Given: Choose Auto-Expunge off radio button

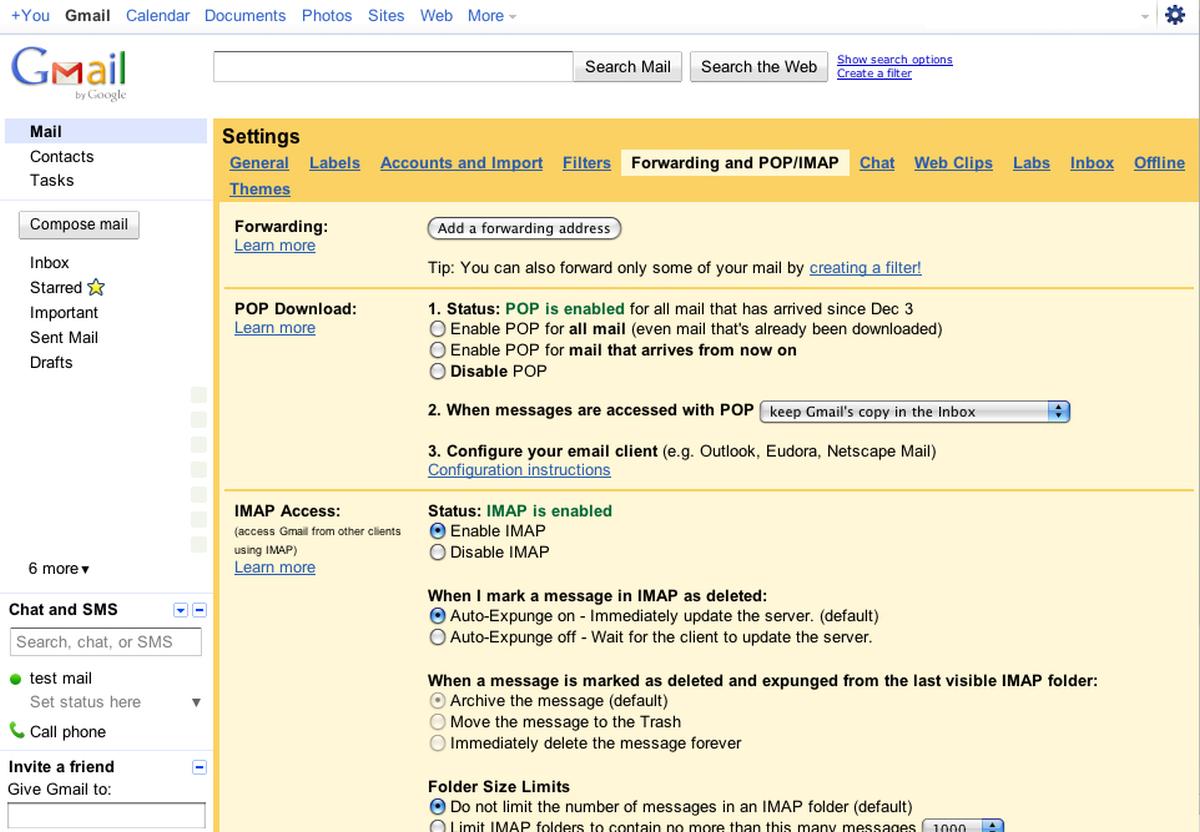Looking at the screenshot, I should point(437,637).
